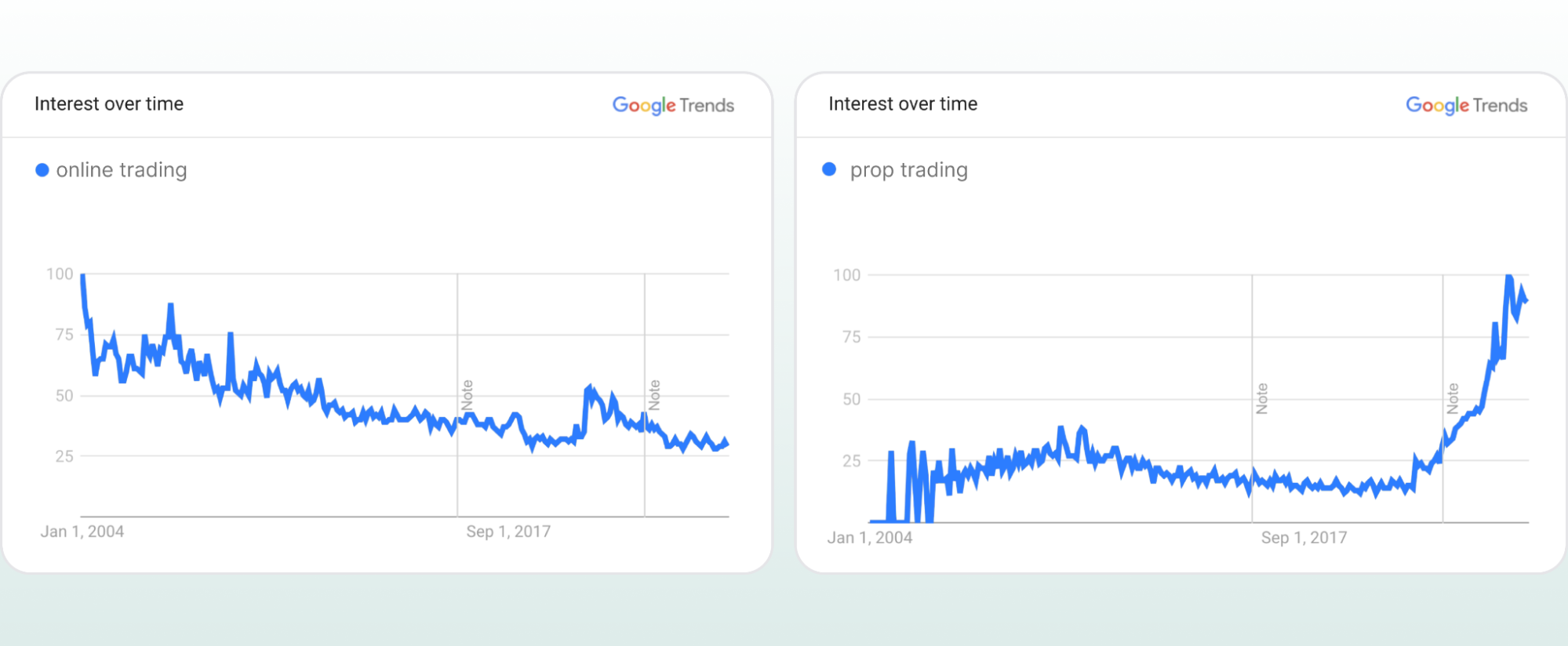This screenshot has height=646, width=1568.
Task: Select the prop trading legend label
Action: click(x=909, y=170)
